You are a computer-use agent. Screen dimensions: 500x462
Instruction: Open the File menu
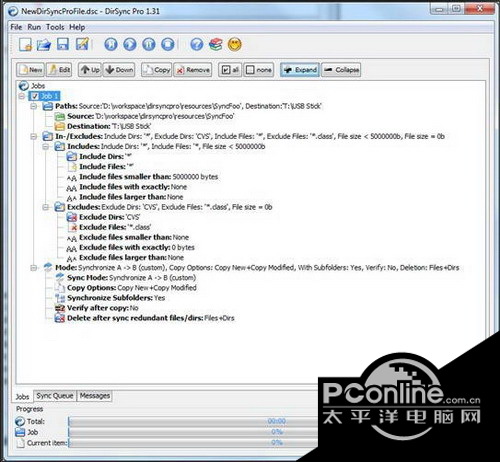coord(16,27)
